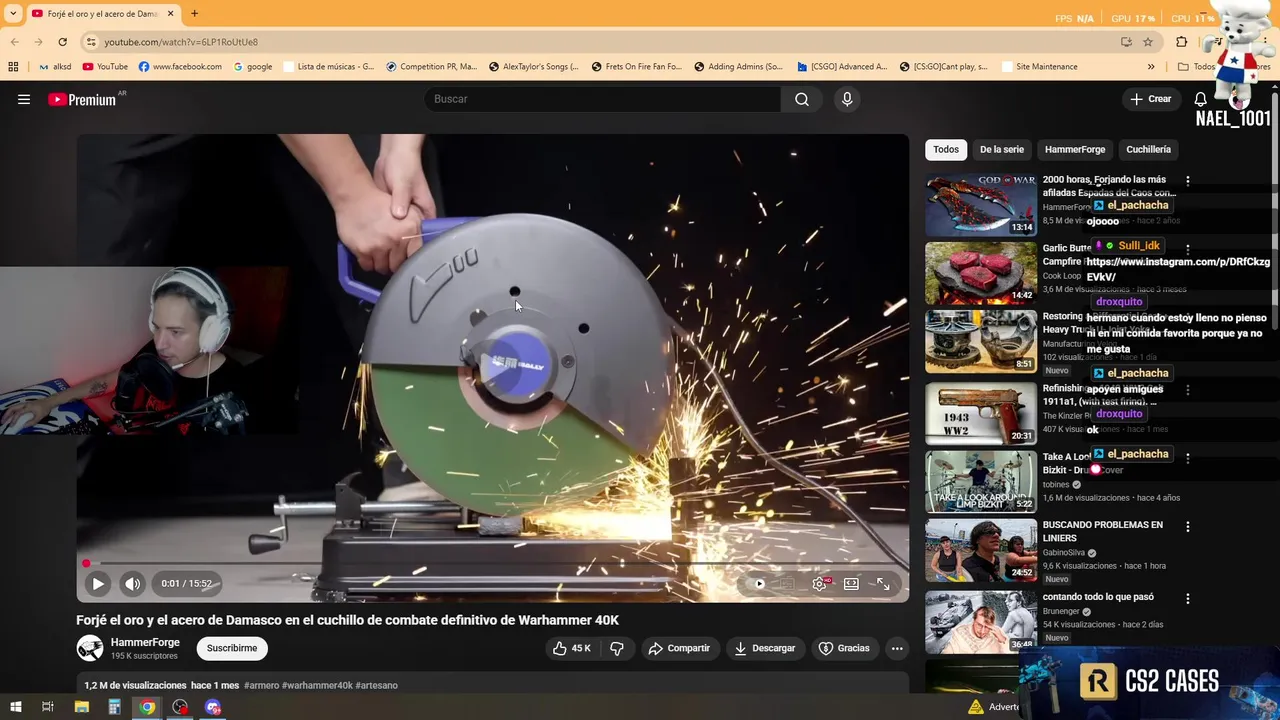Open the YouTube guide hamburger menu

(x=24, y=99)
